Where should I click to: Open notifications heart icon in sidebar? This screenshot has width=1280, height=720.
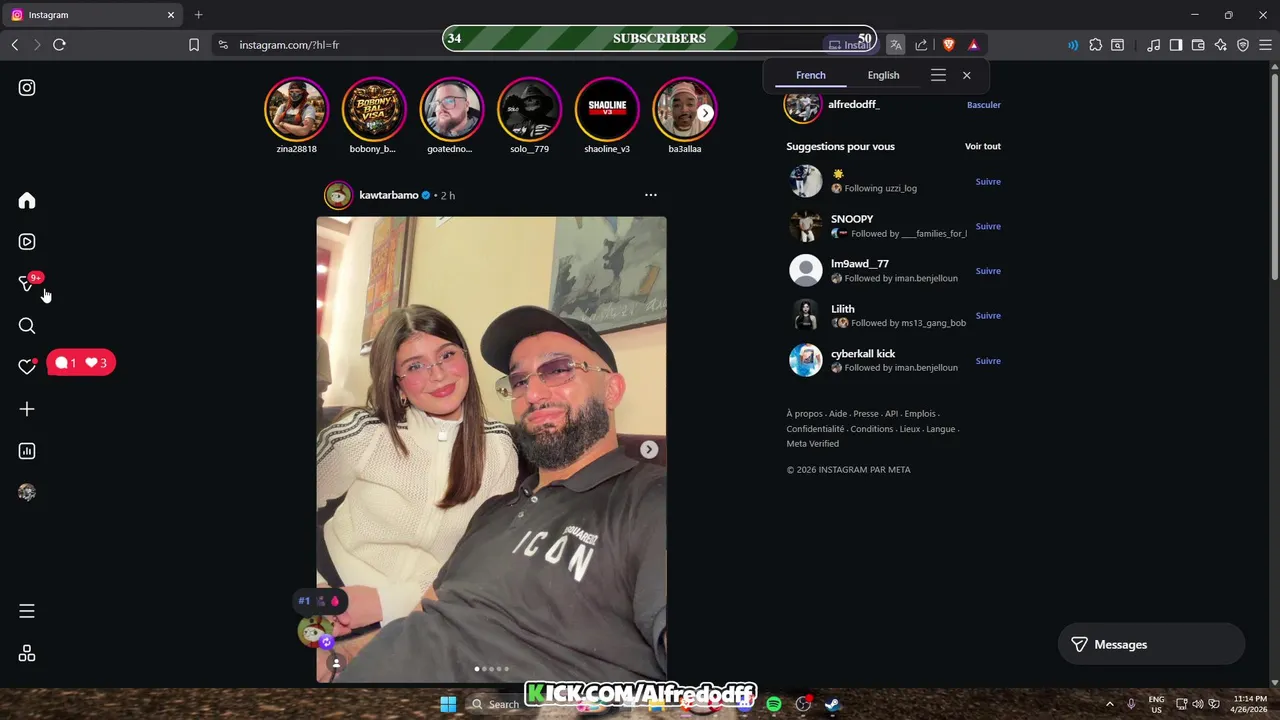pos(27,367)
